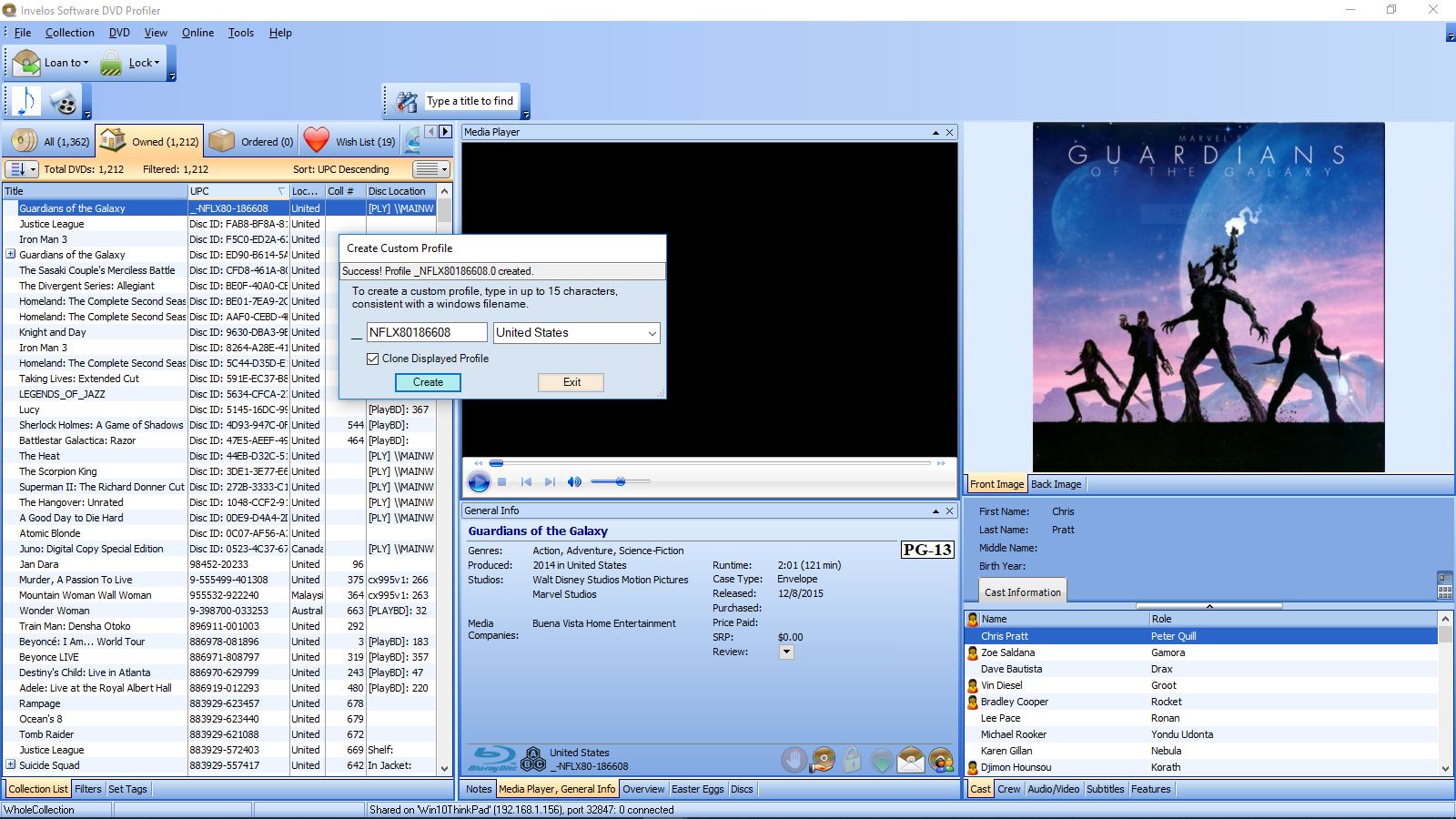
Task: Open the Filters tab
Action: pyautogui.click(x=88, y=789)
